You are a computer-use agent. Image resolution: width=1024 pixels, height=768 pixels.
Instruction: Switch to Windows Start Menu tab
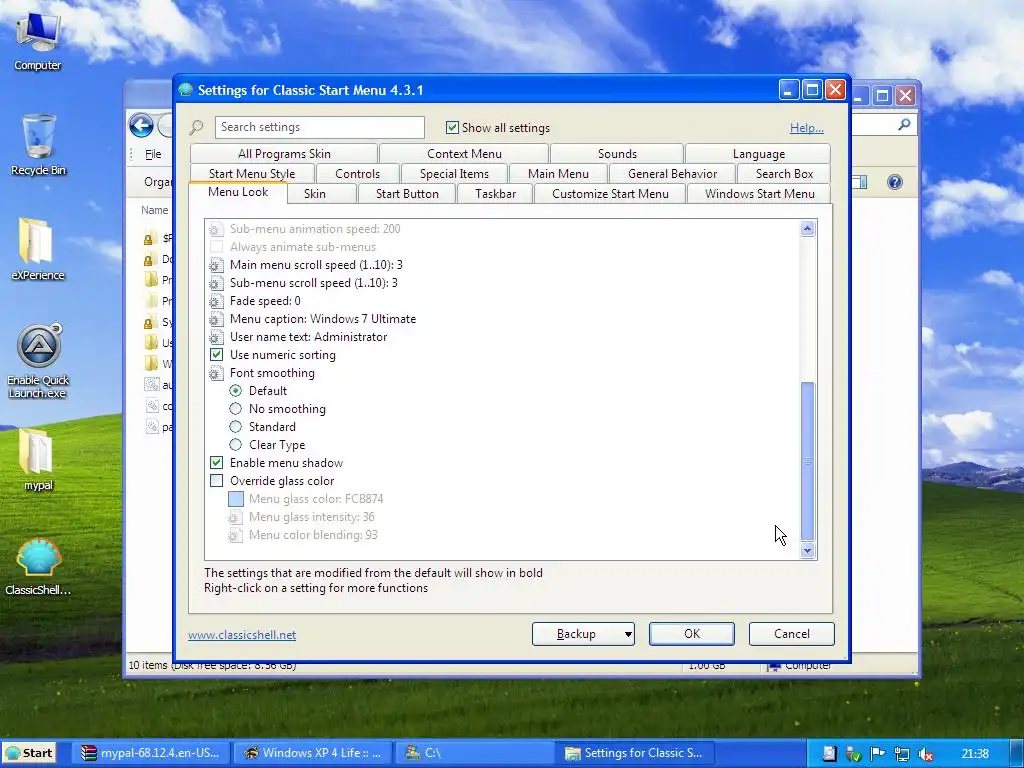click(x=760, y=194)
